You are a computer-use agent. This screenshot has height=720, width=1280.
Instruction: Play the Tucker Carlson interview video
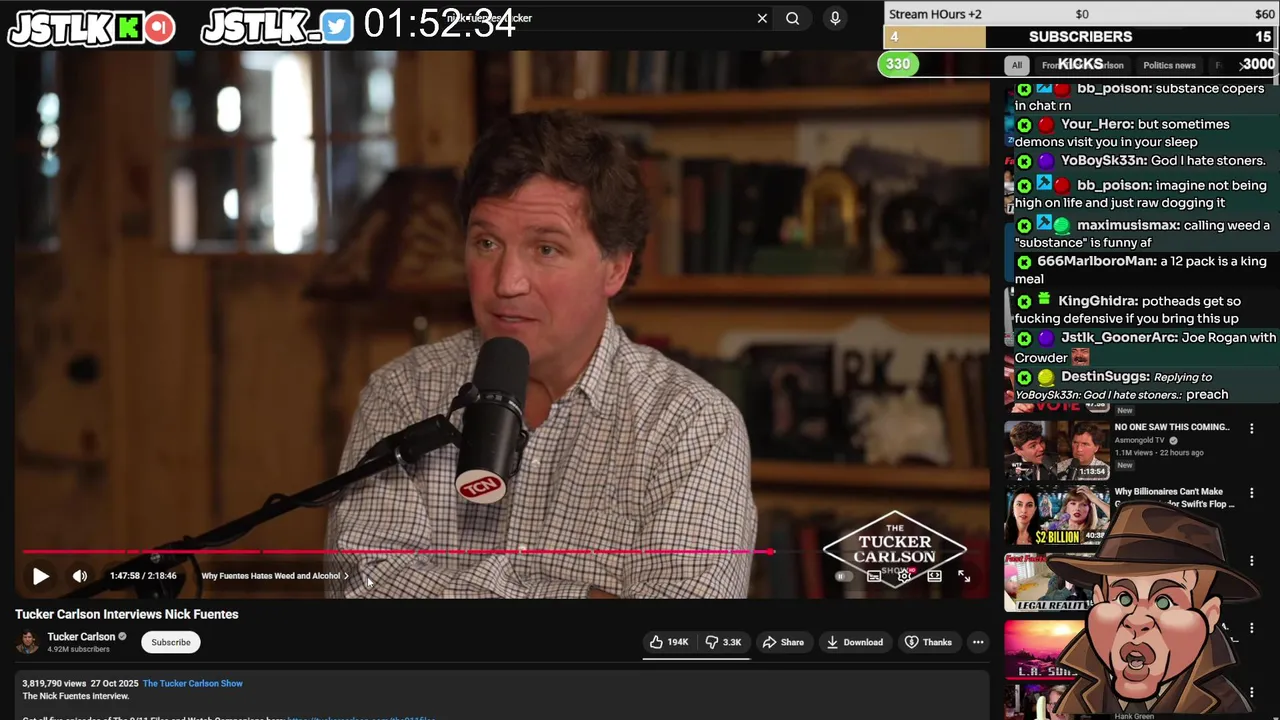click(41, 576)
